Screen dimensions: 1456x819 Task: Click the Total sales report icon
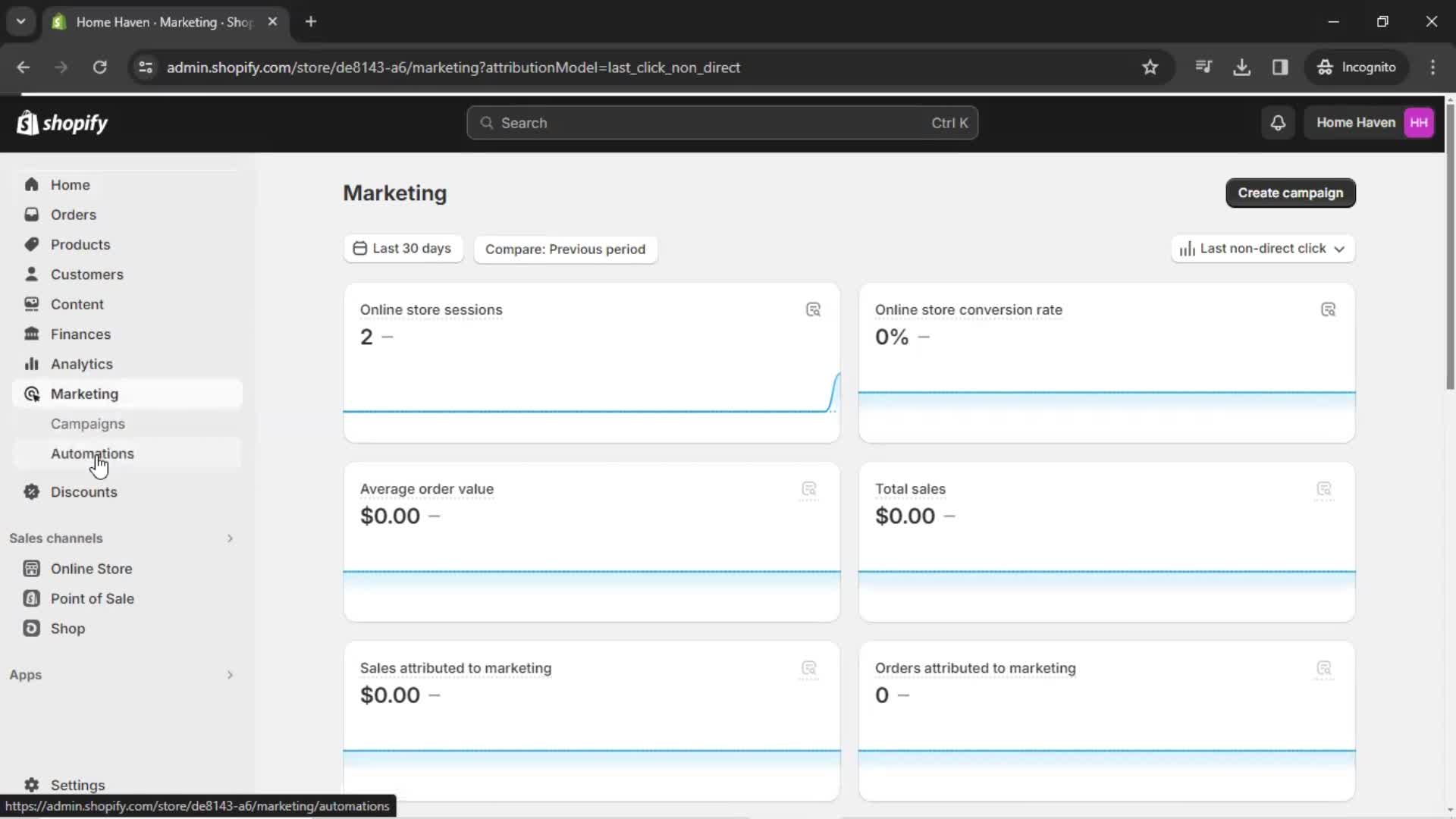coord(1325,489)
